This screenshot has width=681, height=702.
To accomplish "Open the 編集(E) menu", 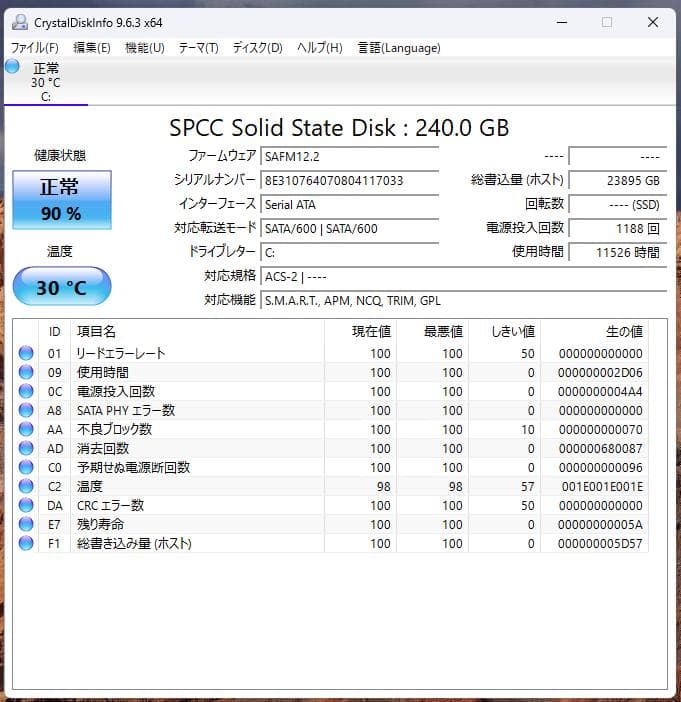I will tap(91, 47).
